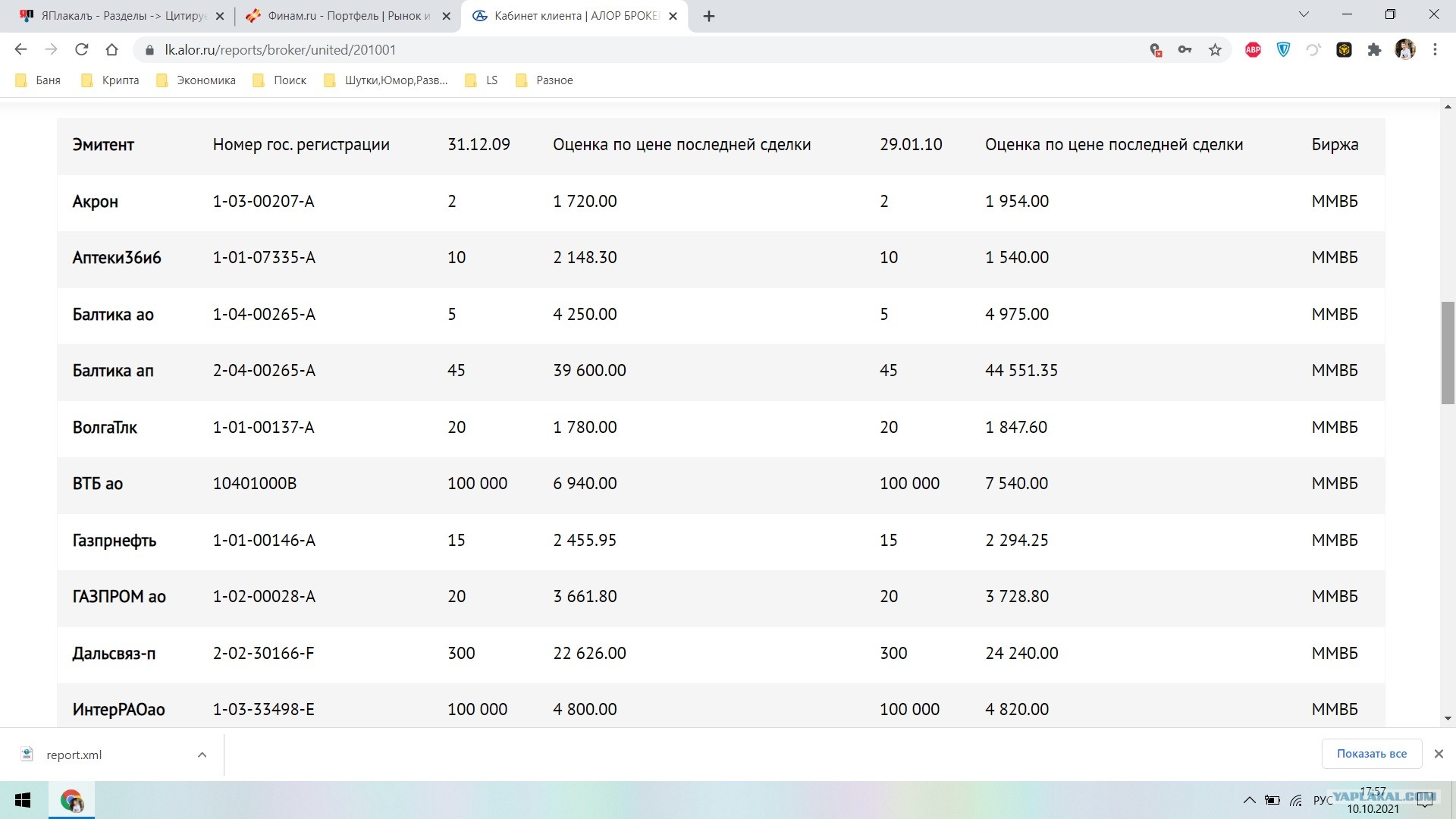The height and width of the screenshot is (819, 1456).
Task: Open the Разное bookmarks folder
Action: (x=544, y=80)
